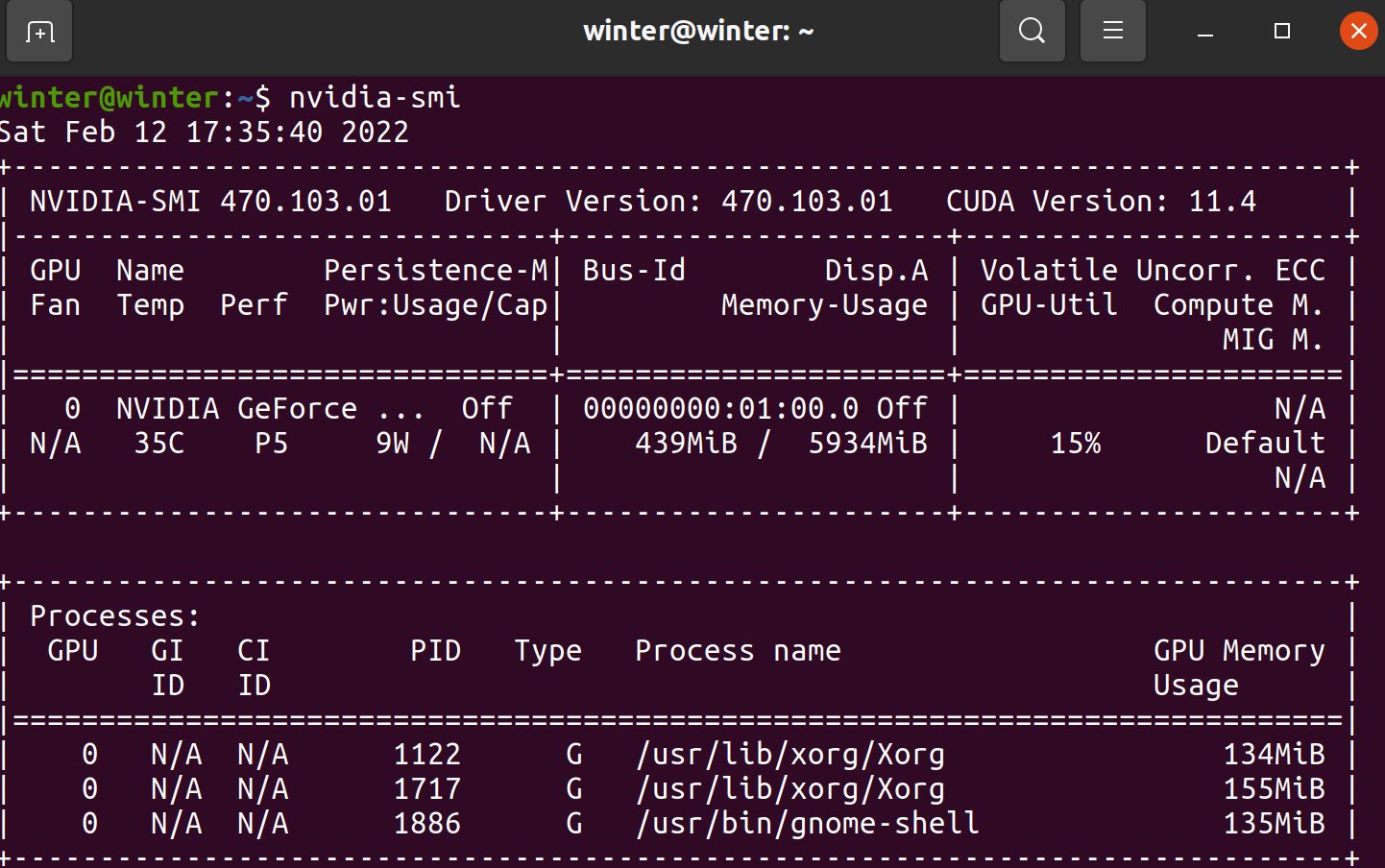Click the Persistence-M column header

click(436, 270)
